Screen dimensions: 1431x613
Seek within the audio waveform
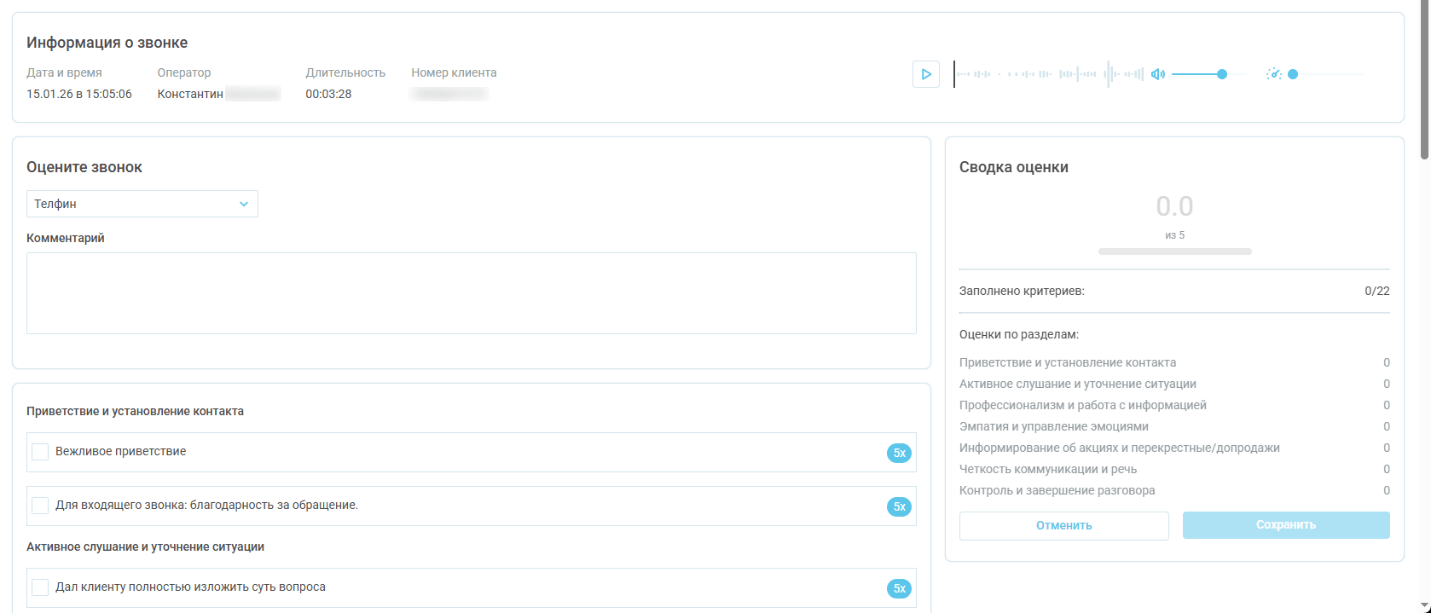pos(1048,74)
